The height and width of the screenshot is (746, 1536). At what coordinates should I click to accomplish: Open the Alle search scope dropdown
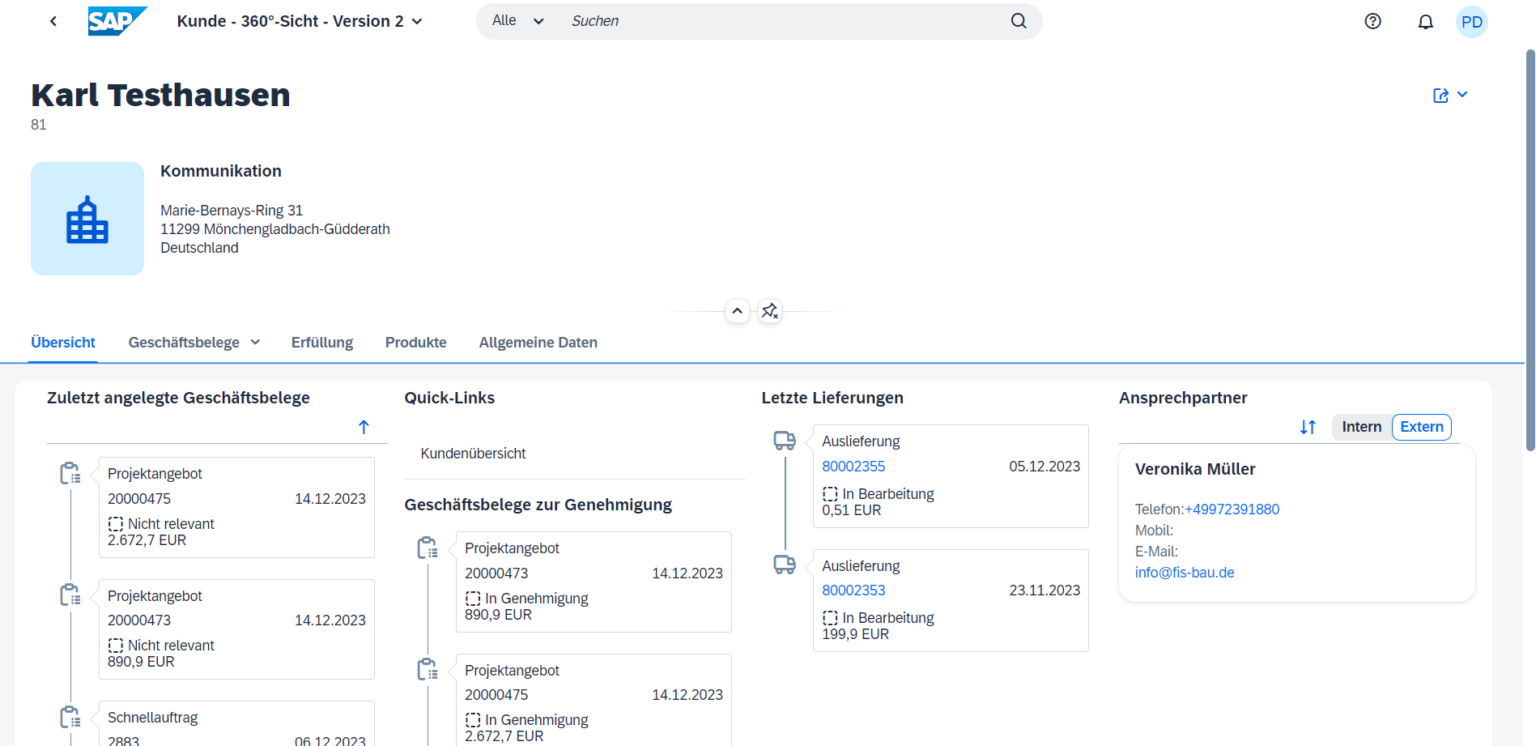pyautogui.click(x=518, y=21)
